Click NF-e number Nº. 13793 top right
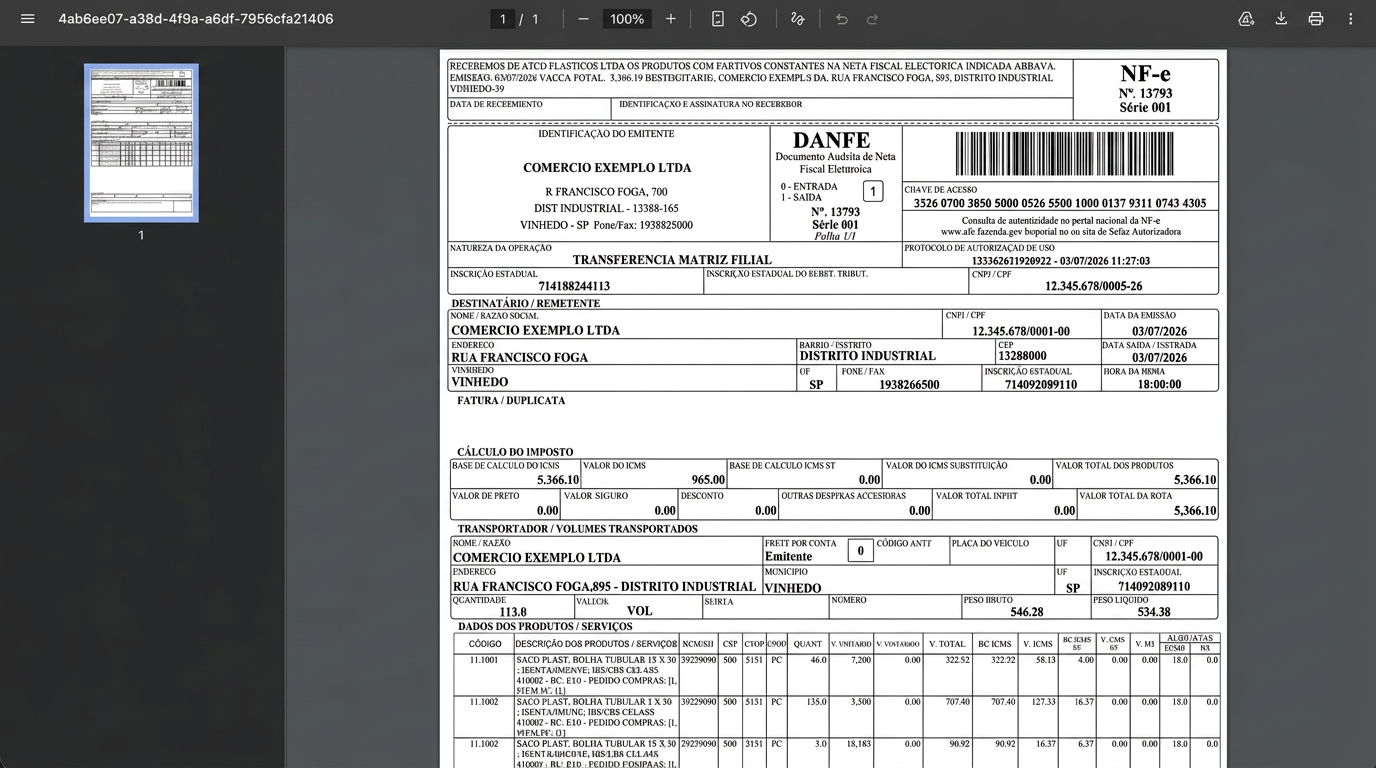The width and height of the screenshot is (1376, 768). (x=1145, y=93)
